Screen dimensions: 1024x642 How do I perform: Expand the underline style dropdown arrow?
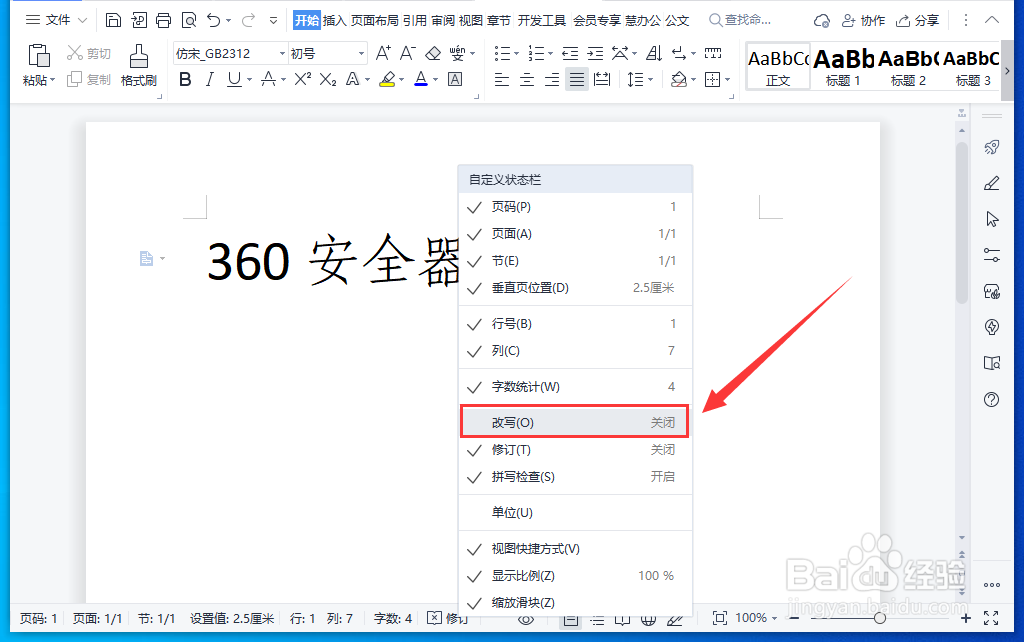[249, 80]
